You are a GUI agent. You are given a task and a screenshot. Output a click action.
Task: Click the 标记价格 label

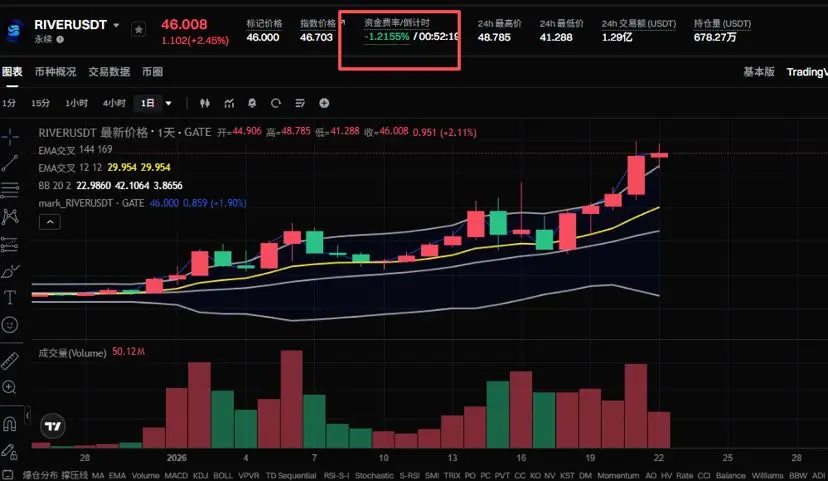(264, 23)
